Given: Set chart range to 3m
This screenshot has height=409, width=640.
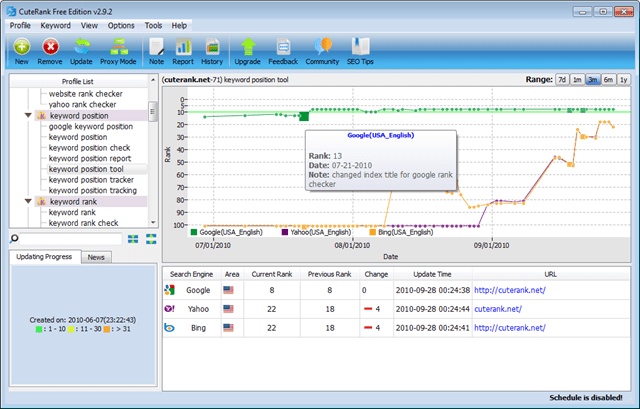Looking at the screenshot, I should coord(593,80).
